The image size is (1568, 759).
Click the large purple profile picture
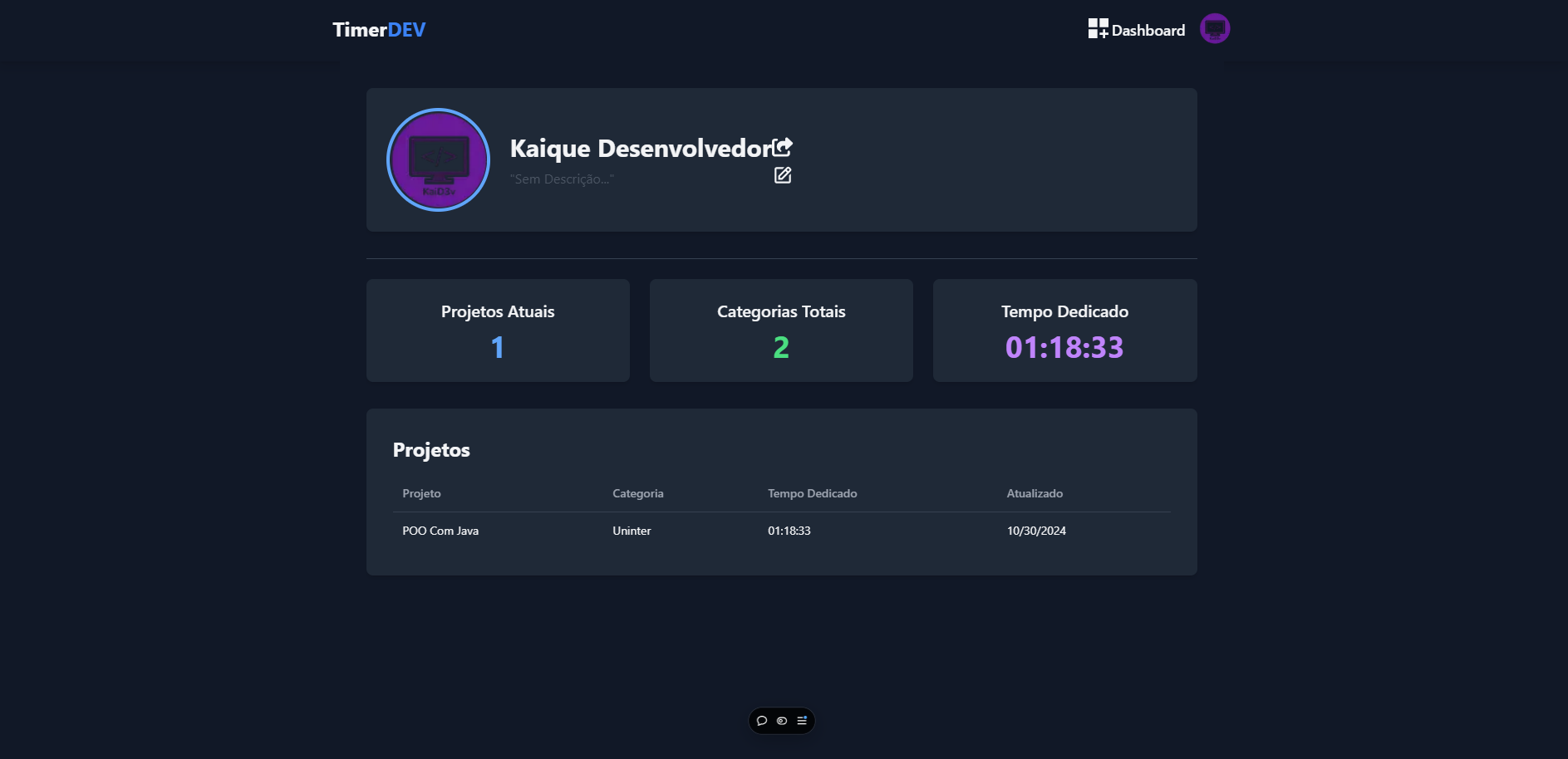(x=438, y=159)
